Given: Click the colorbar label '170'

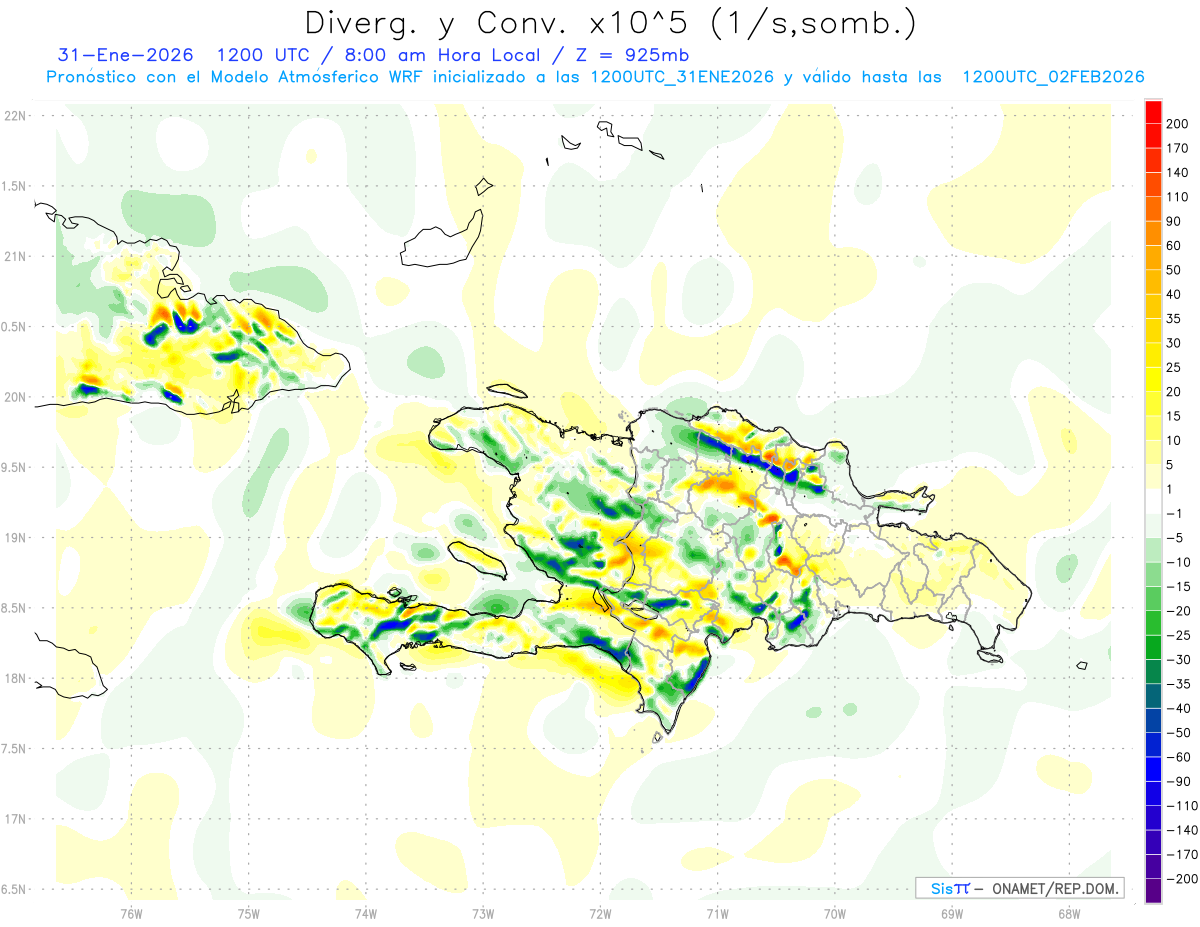Looking at the screenshot, I should point(1179,148).
